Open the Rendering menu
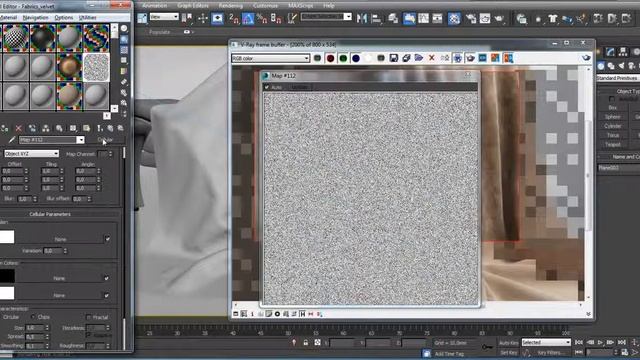 pyautogui.click(x=231, y=6)
